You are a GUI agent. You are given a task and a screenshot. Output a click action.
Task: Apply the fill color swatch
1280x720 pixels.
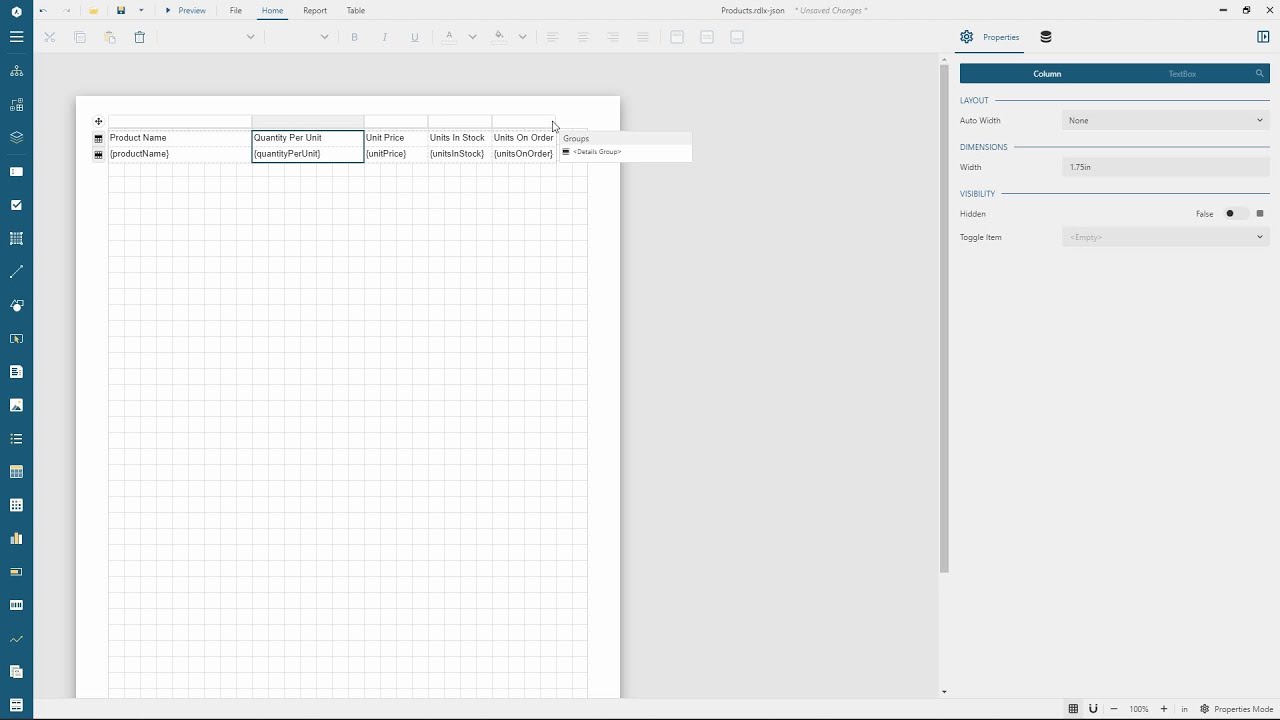499,37
